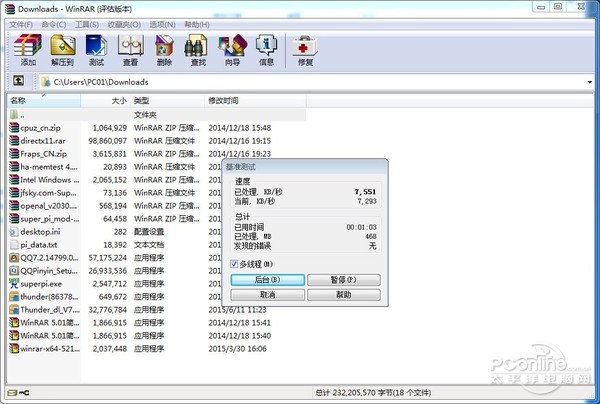Sort by the 类型 column header
This screenshot has width=600, height=404.
167,101
